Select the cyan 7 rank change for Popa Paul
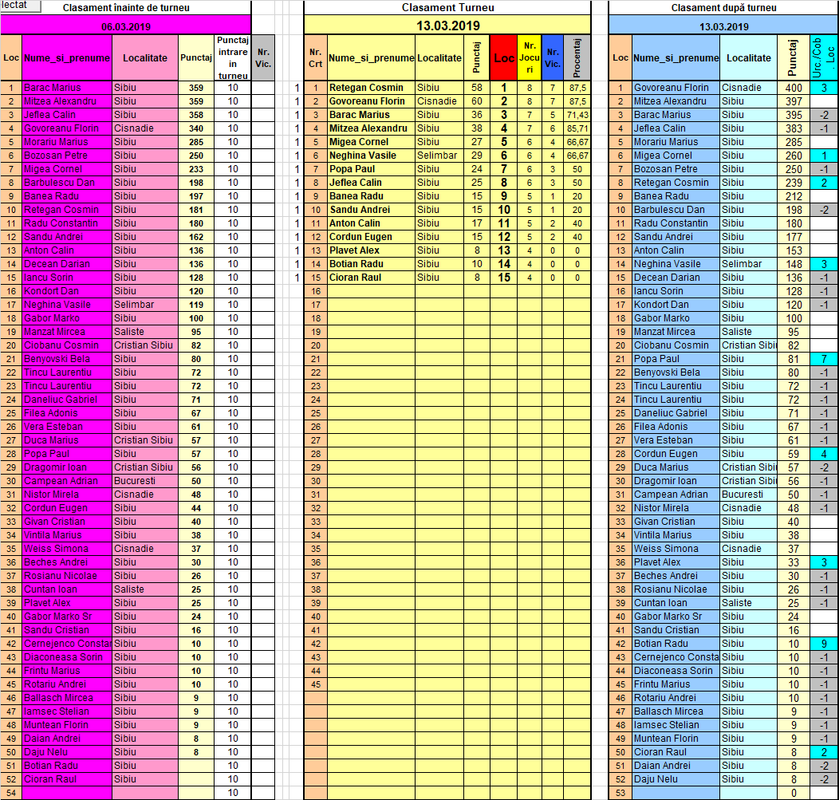839x800 pixels. 824,359
